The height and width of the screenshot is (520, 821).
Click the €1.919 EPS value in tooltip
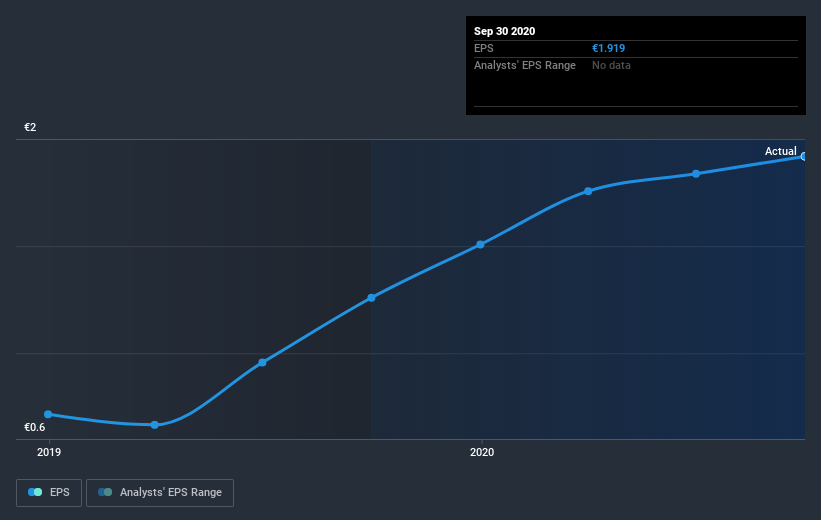[608, 48]
